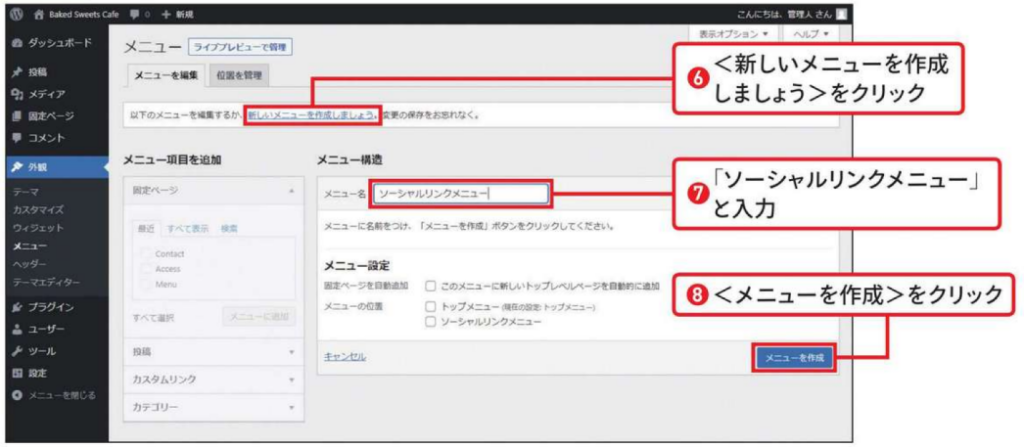This screenshot has height=447, width=1024.
Task: Switch to the 位置を管理 tab
Action: tap(238, 76)
